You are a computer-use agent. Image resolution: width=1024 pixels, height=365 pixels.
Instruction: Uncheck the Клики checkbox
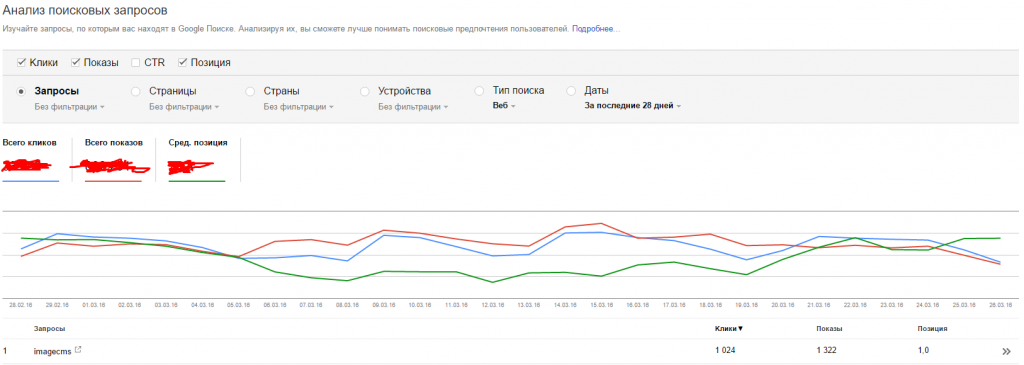tap(21, 63)
